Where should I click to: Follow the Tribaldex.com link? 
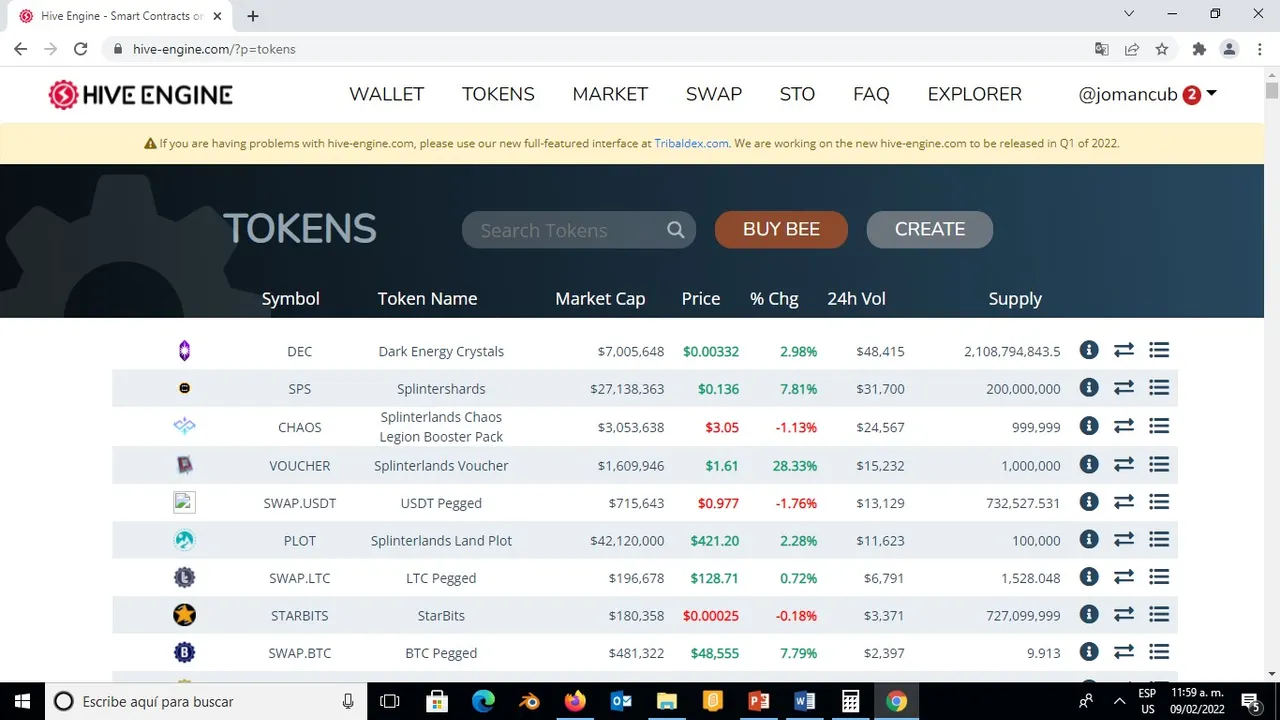[691, 143]
